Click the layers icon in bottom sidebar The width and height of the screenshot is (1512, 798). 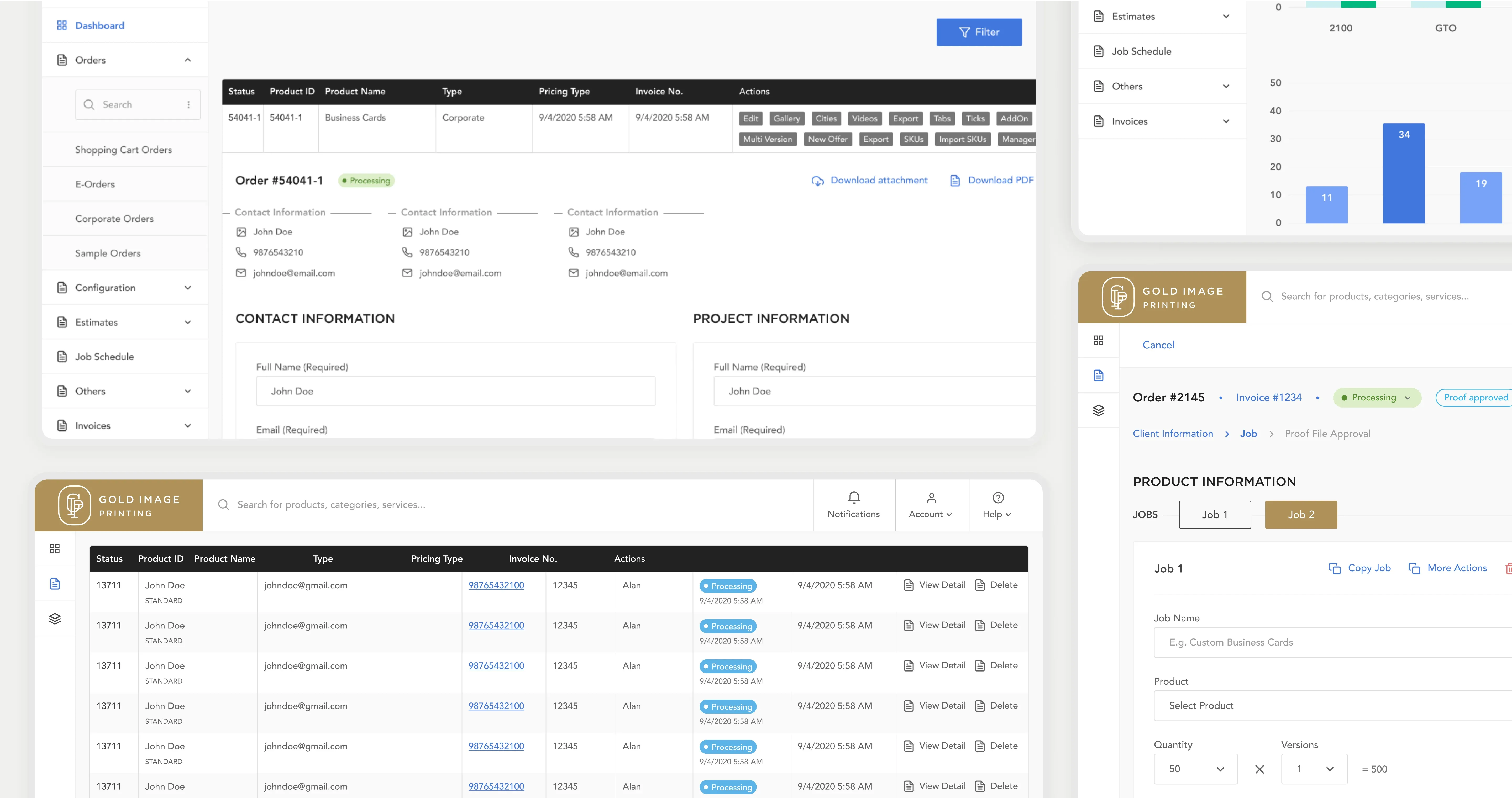(55, 619)
